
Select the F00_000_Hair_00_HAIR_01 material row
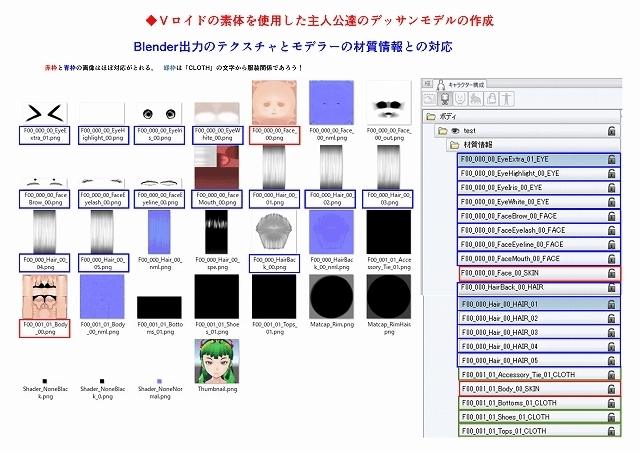coord(539,304)
